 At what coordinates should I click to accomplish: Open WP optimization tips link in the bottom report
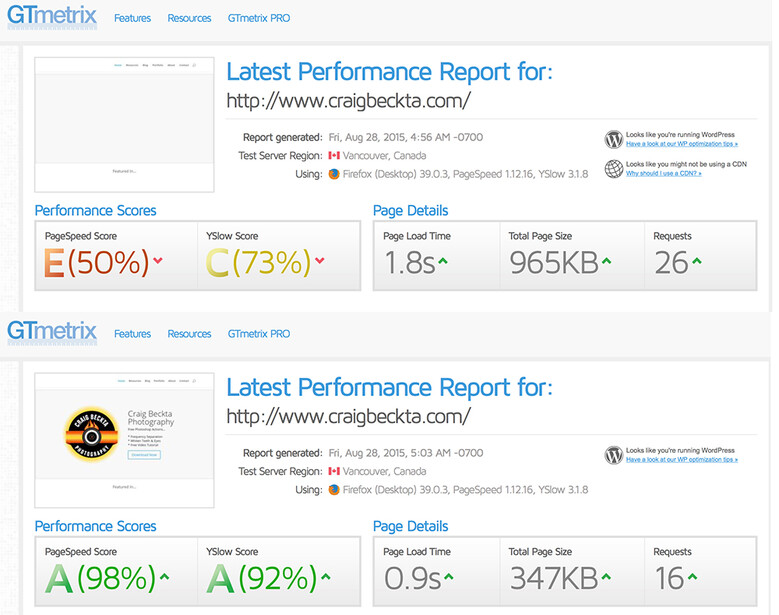click(x=682, y=460)
